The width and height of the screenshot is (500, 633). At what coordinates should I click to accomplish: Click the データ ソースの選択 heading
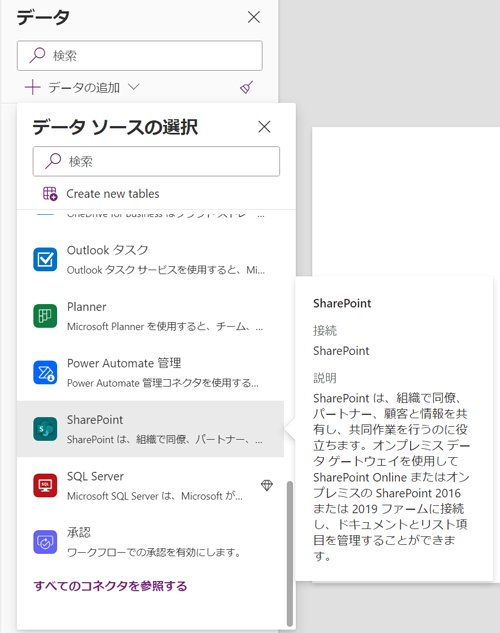(115, 127)
